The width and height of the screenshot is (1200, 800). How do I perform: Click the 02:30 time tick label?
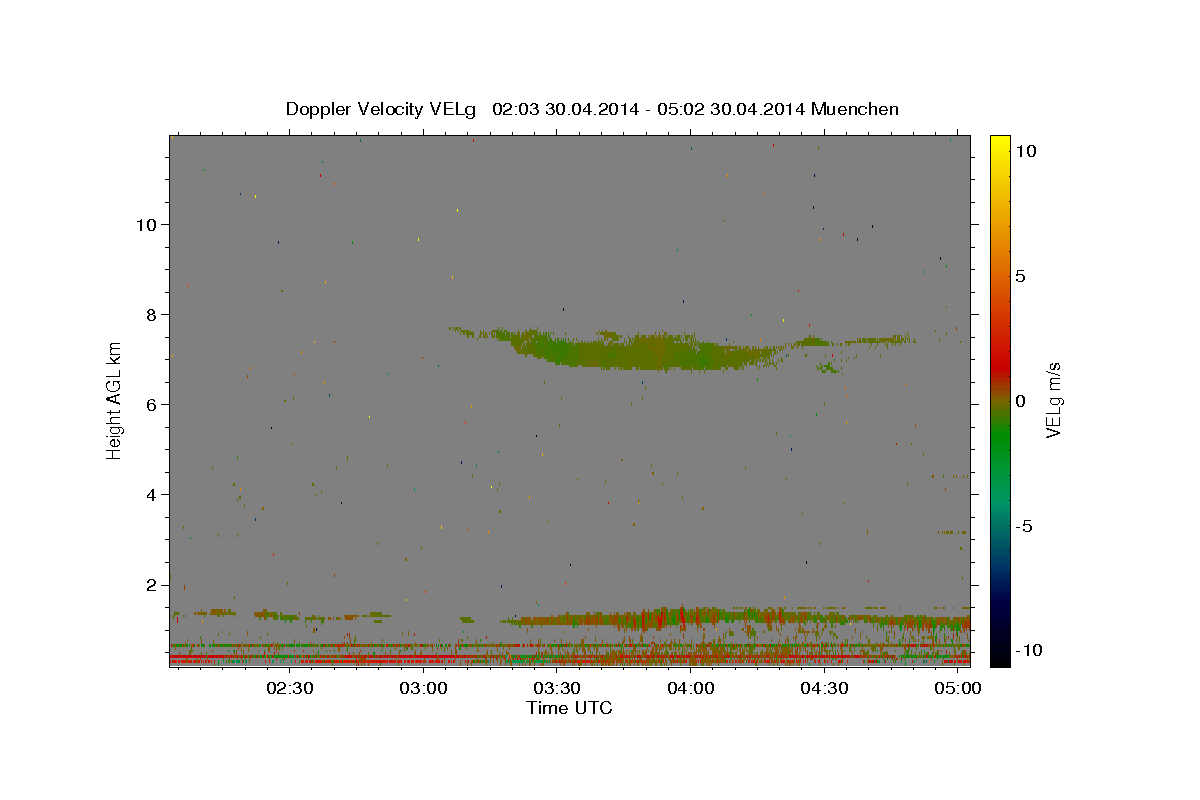point(290,689)
